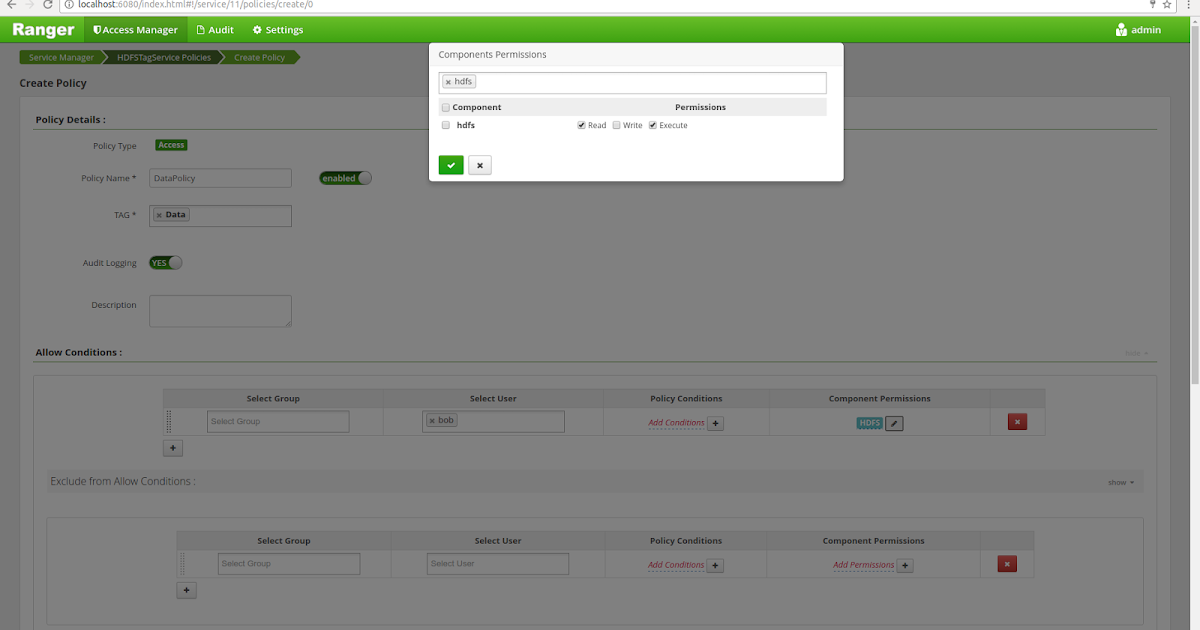Expand the Exclude from Allow Conditions section

(x=1121, y=481)
